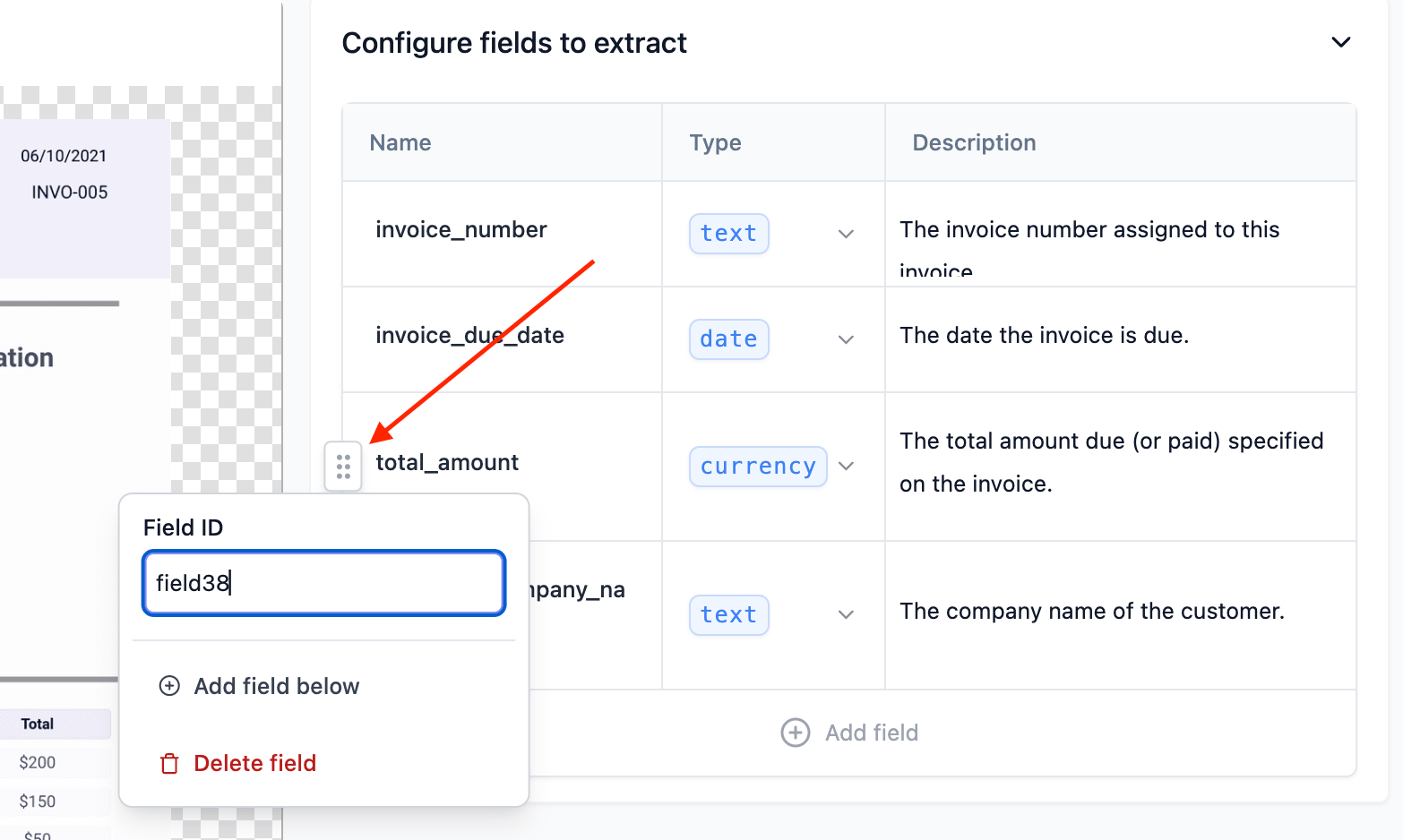Image resolution: width=1403 pixels, height=840 pixels.
Task: Click the Field ID text input
Action: [323, 583]
